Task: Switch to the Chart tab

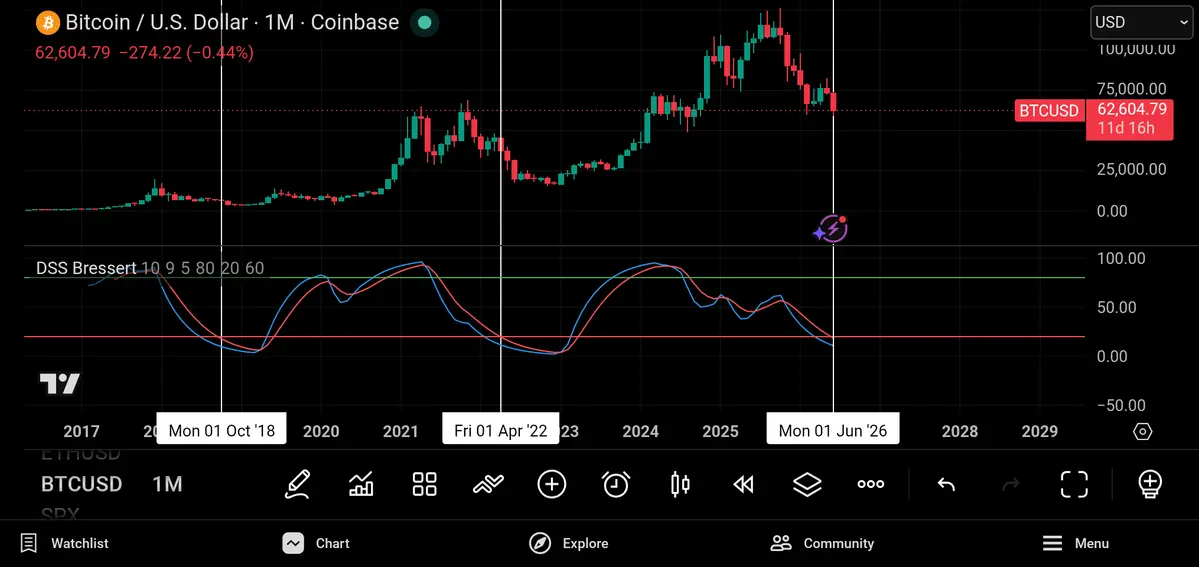Action: [316, 543]
